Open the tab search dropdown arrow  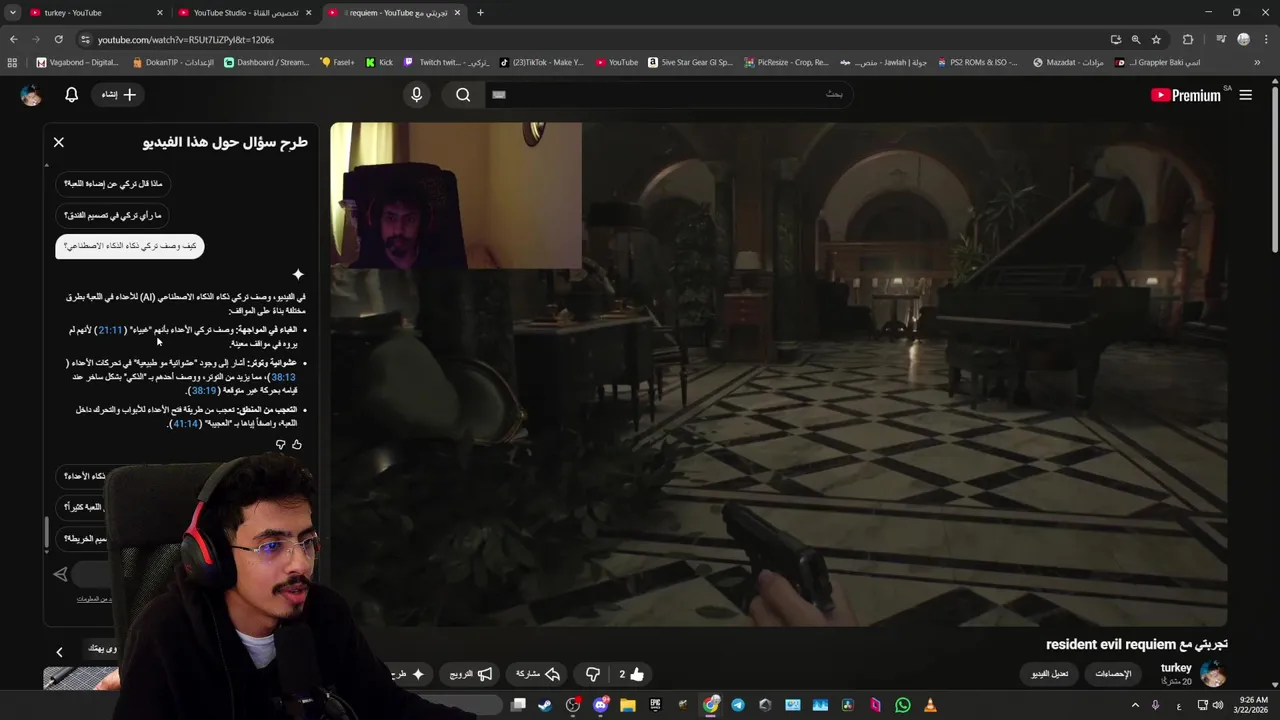pos(12,13)
